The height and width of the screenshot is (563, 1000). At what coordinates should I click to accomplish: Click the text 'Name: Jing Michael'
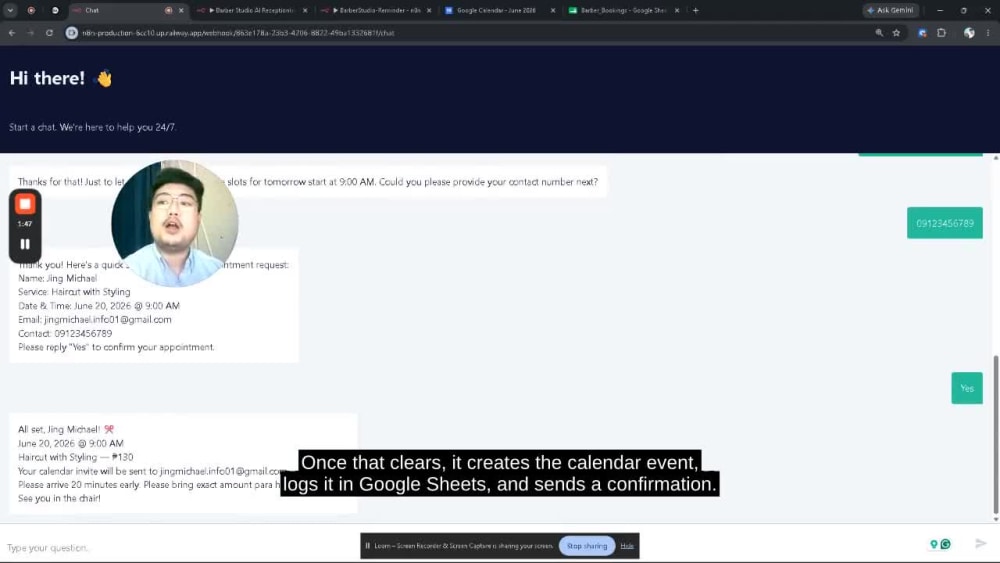pyautogui.click(x=57, y=278)
